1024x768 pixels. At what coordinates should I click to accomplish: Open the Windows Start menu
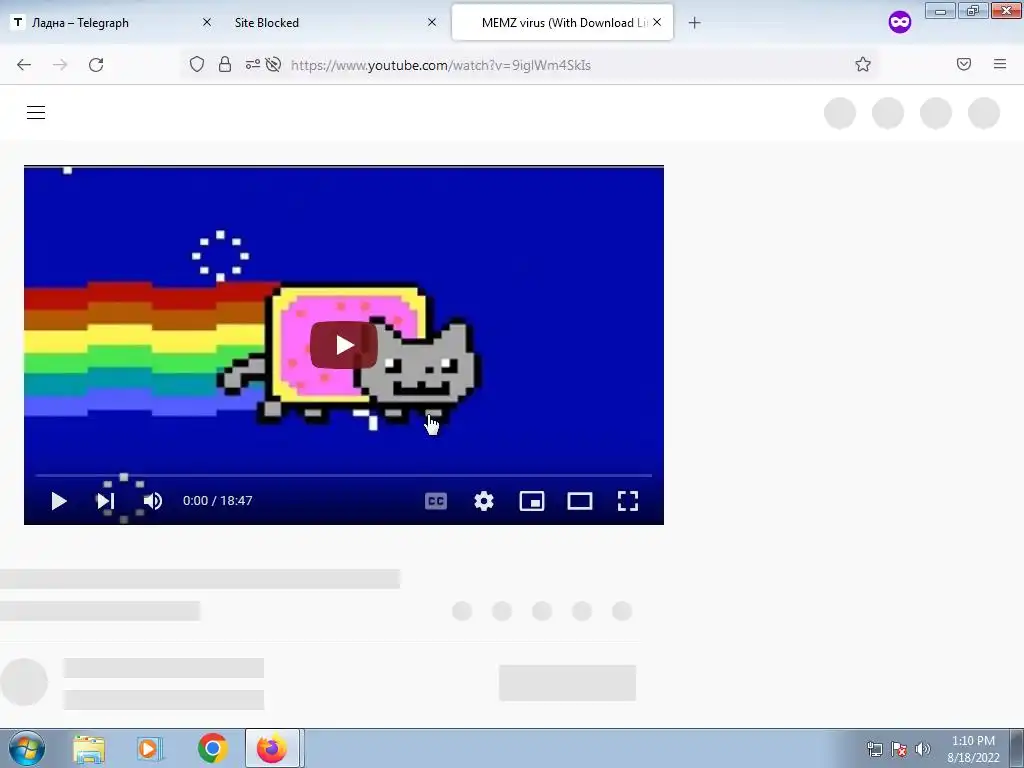pos(27,748)
